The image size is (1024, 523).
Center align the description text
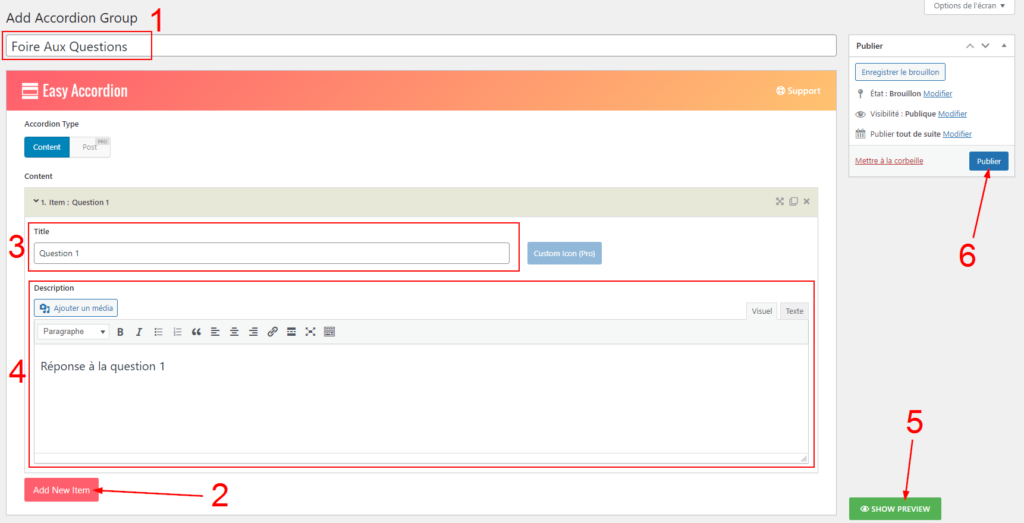click(x=234, y=332)
